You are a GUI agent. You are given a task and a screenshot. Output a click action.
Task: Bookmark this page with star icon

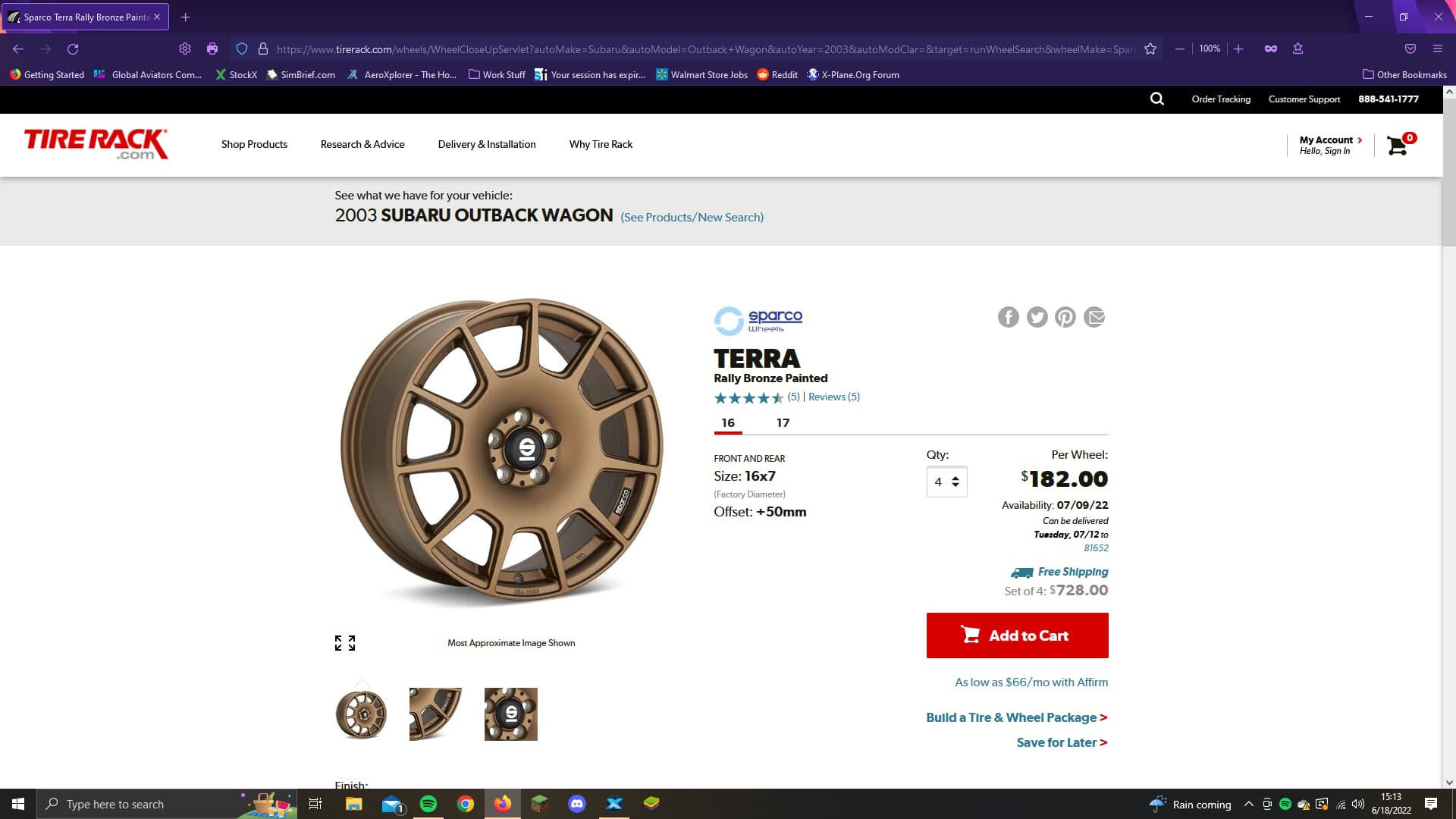pos(1150,49)
